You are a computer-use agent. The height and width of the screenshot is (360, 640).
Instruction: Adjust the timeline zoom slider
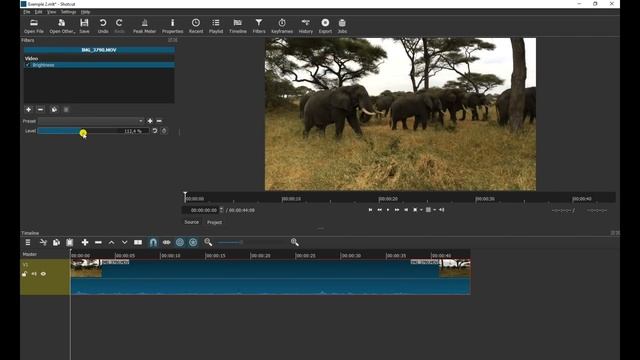coord(251,242)
